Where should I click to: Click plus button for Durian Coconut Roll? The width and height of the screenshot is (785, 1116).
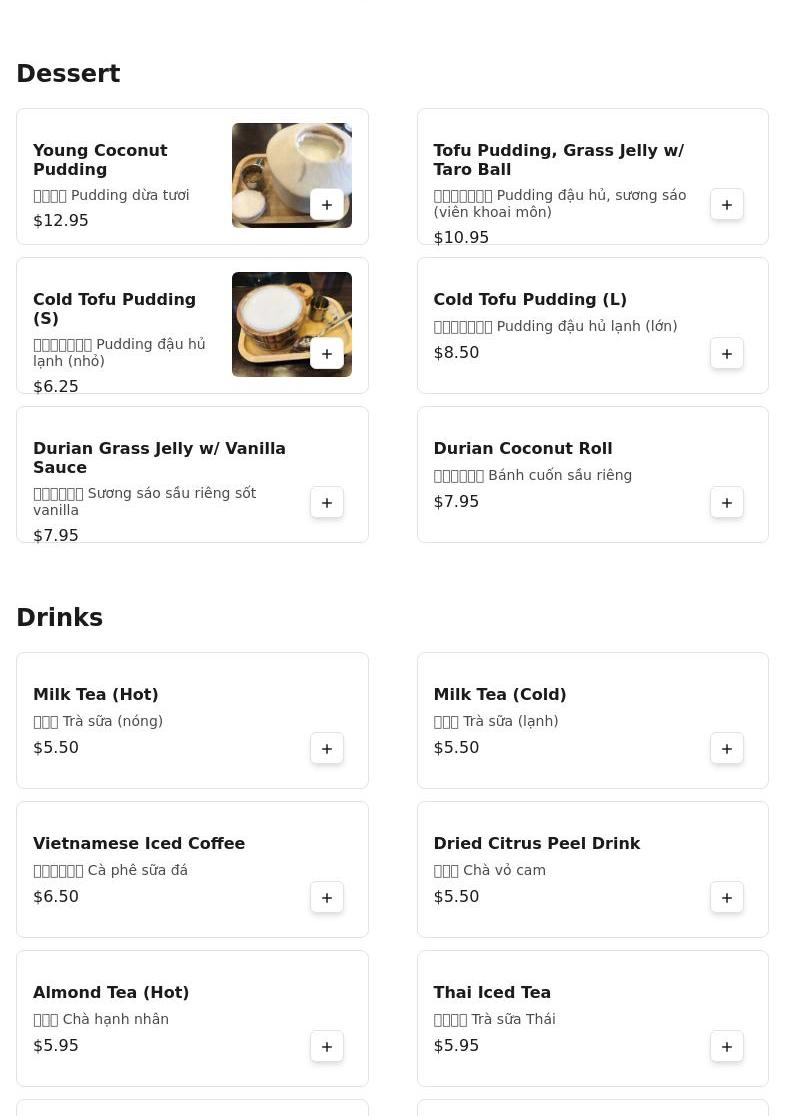pyautogui.click(x=727, y=502)
